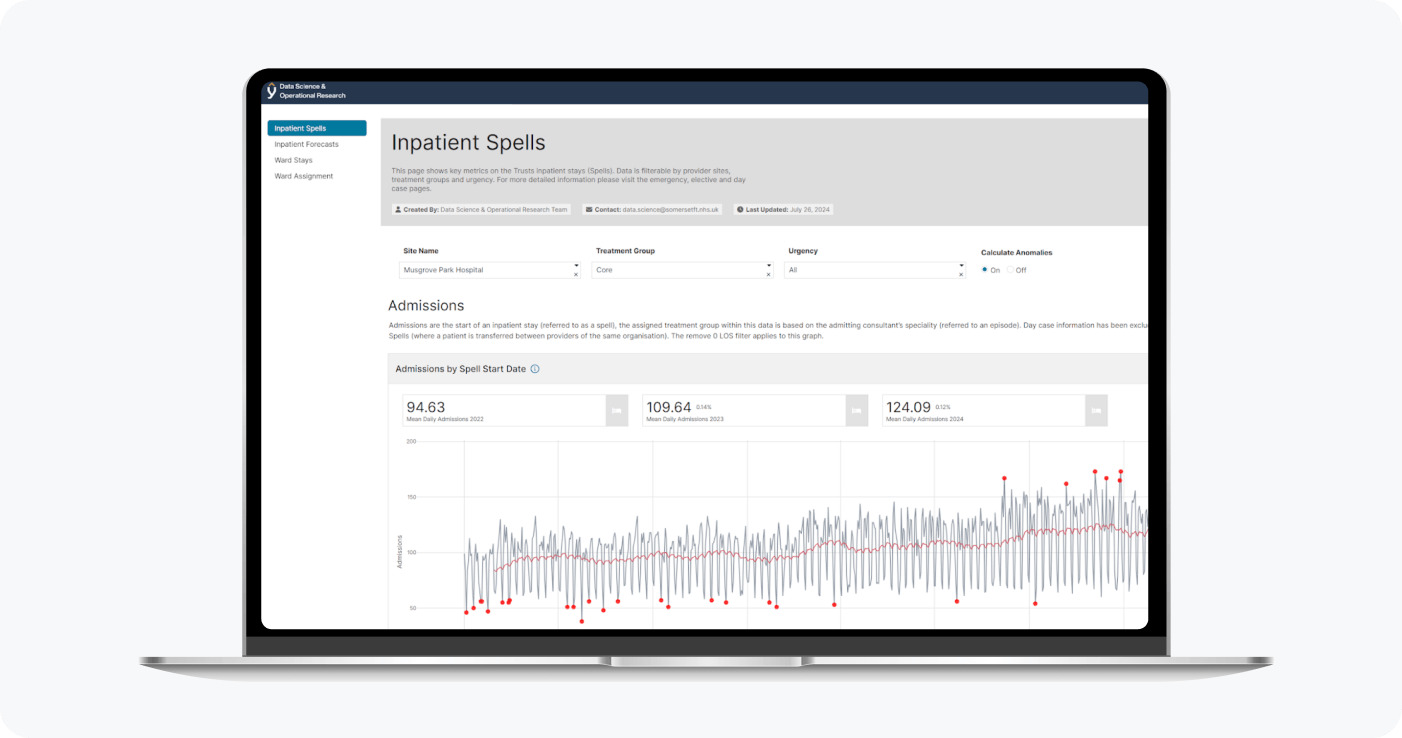Click the Admissions by Spell Start Date title
Screen dimensions: 1402x738
pyautogui.click(x=460, y=369)
